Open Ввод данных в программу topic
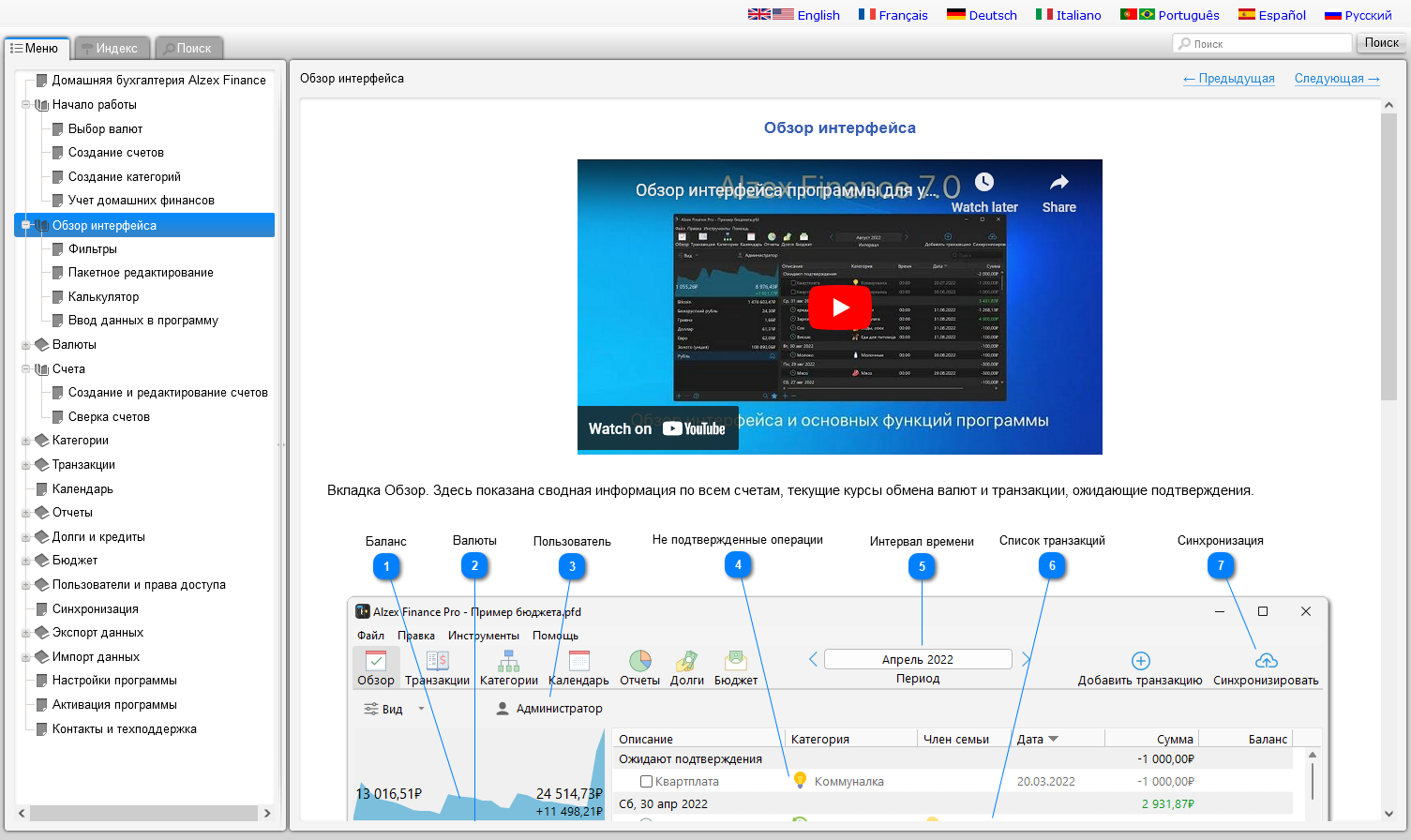The image size is (1411, 840). [x=143, y=320]
